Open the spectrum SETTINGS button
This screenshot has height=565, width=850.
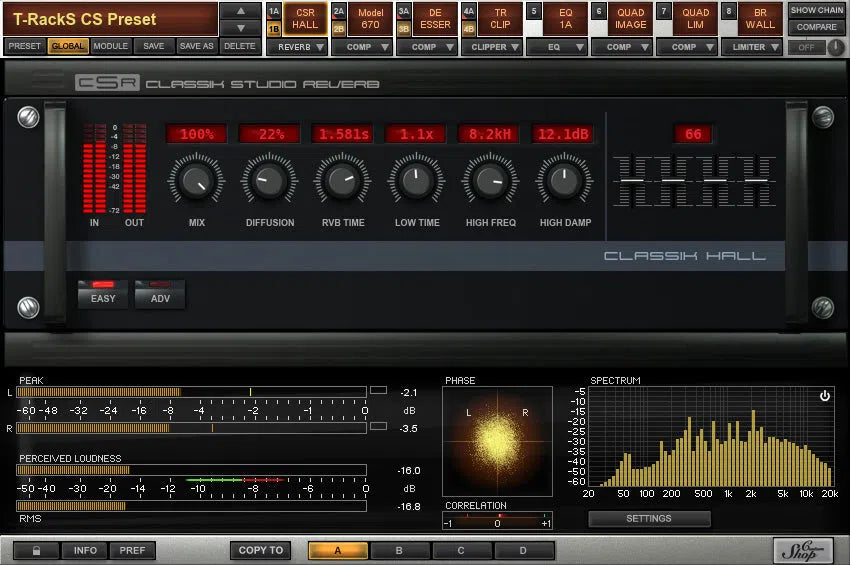[x=649, y=519]
